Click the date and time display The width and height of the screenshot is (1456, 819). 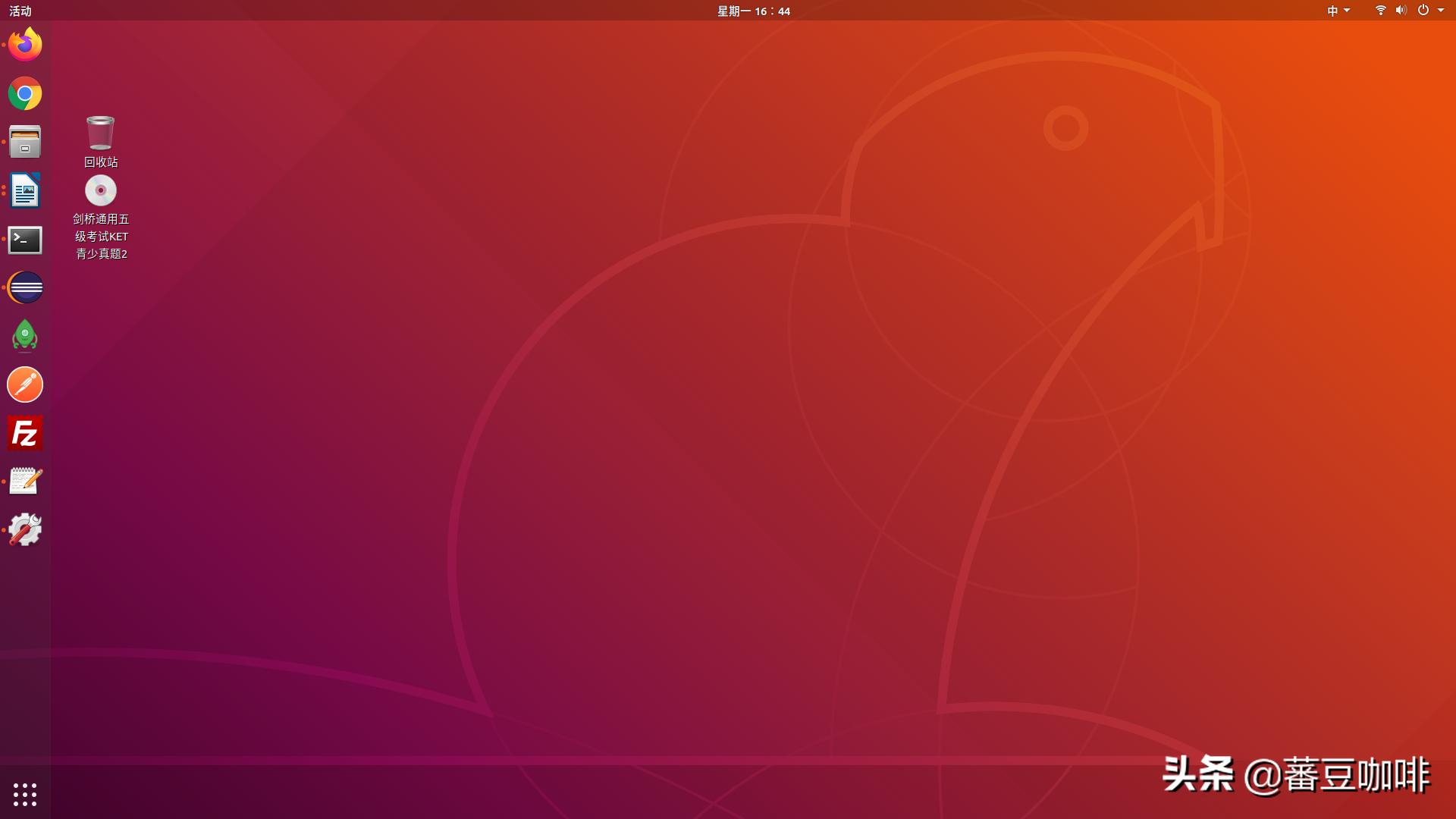[x=753, y=11]
